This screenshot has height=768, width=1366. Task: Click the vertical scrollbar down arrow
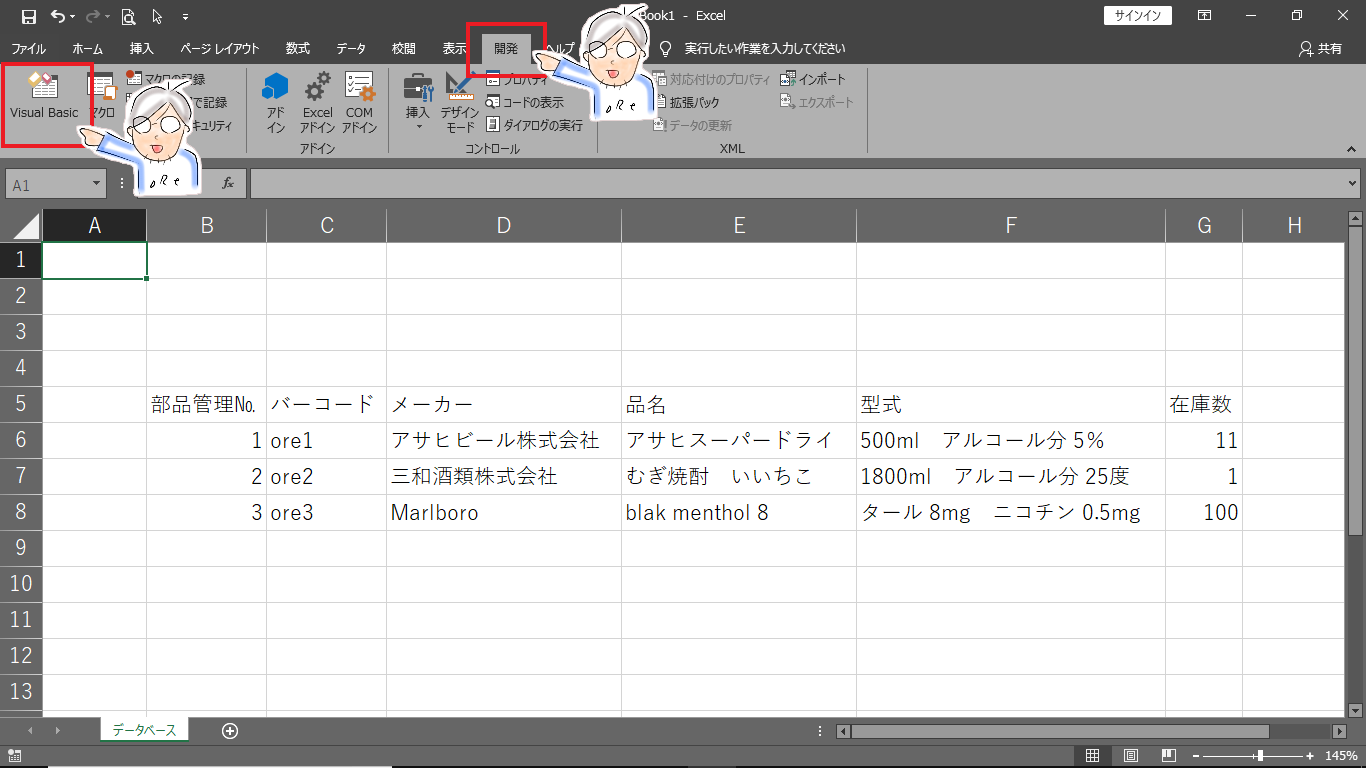(x=1355, y=710)
